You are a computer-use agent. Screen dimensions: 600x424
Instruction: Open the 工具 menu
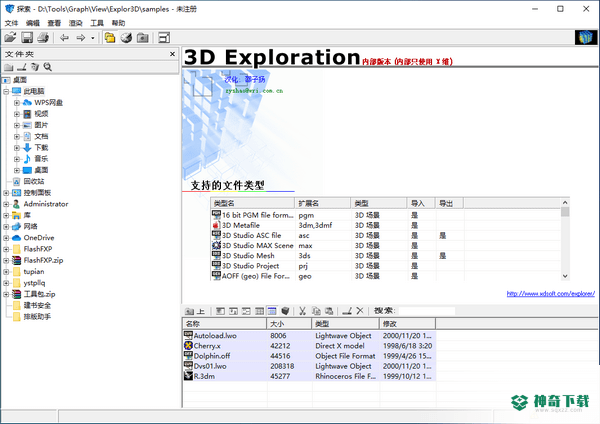(97, 23)
